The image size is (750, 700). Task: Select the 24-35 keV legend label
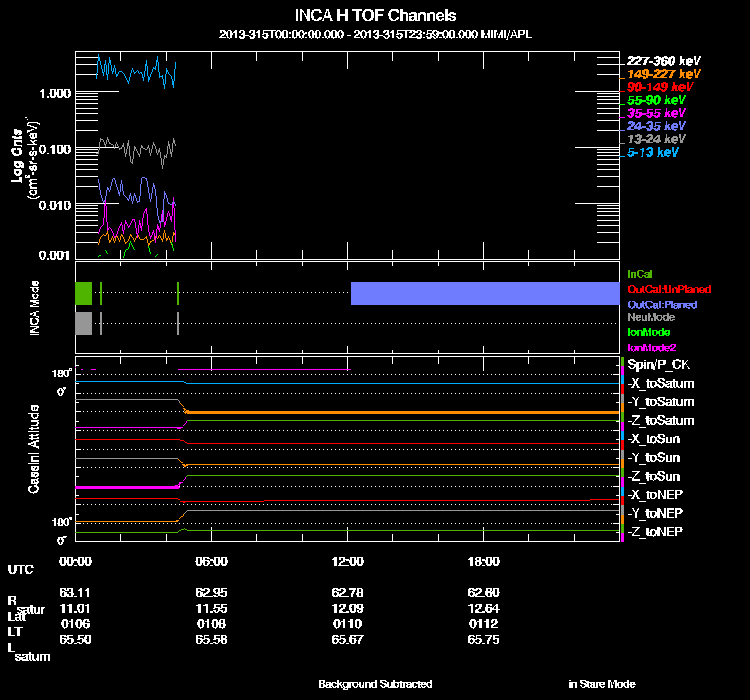tap(656, 126)
